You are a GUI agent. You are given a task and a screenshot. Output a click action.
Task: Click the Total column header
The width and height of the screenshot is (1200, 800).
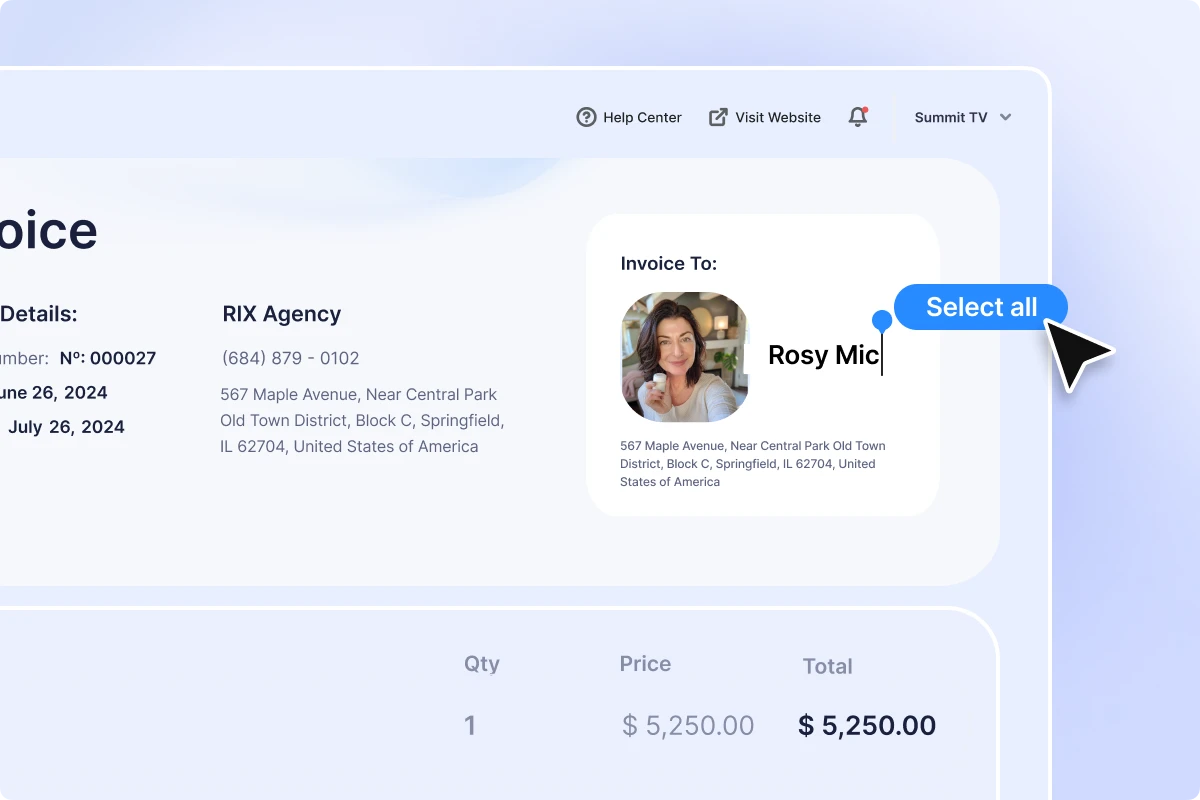[828, 666]
